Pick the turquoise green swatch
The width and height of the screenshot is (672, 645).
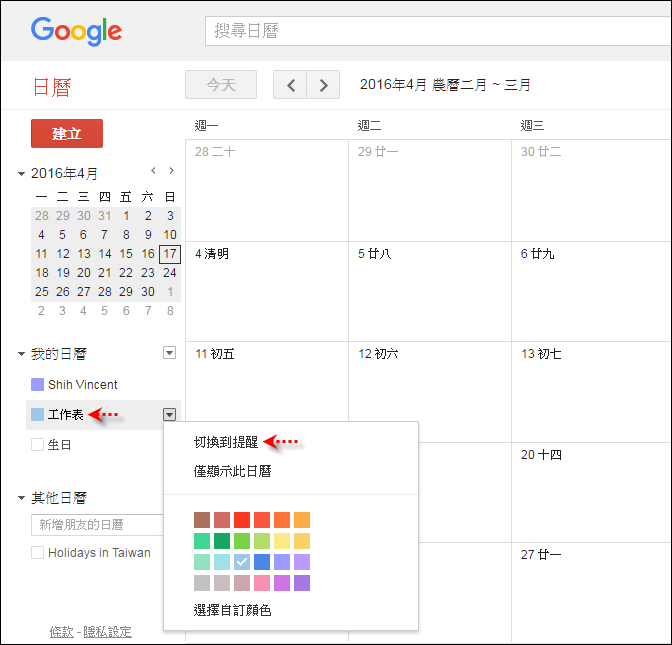click(x=202, y=541)
